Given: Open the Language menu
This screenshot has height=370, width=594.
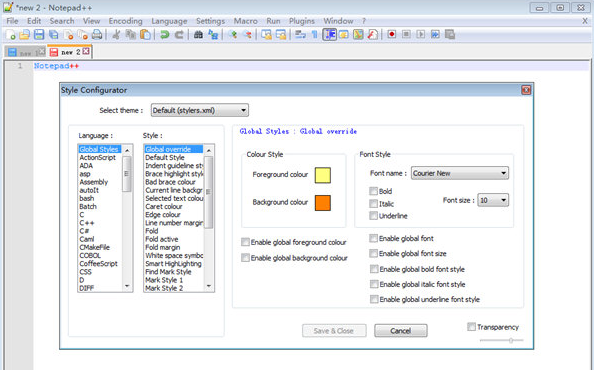Looking at the screenshot, I should point(169,21).
